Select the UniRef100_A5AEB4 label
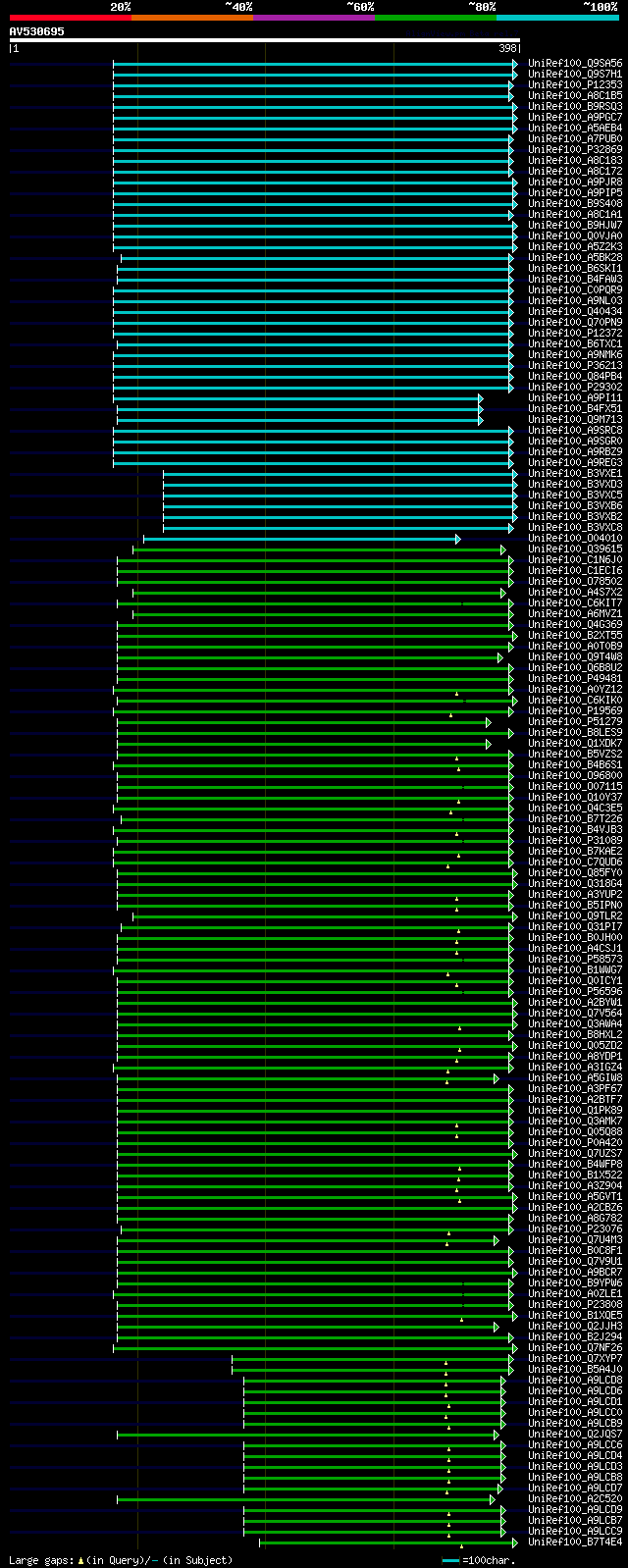 (x=575, y=128)
